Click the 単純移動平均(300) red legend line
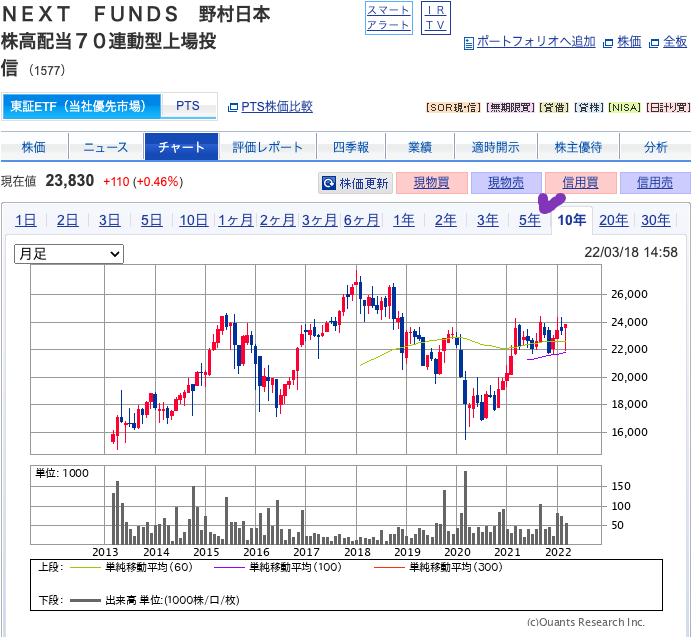 point(389,567)
